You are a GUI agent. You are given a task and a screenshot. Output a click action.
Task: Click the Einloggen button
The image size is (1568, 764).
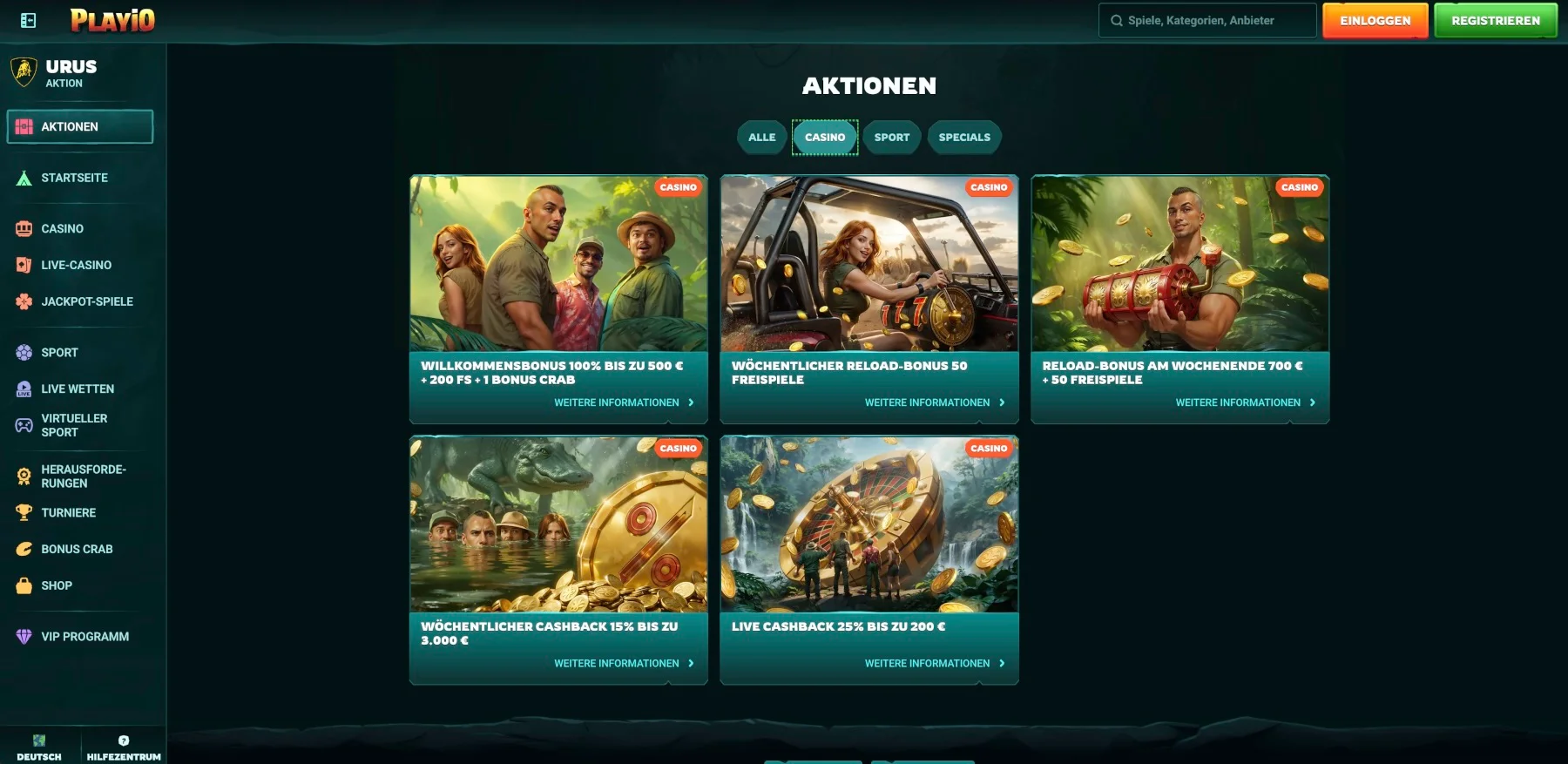pos(1375,21)
